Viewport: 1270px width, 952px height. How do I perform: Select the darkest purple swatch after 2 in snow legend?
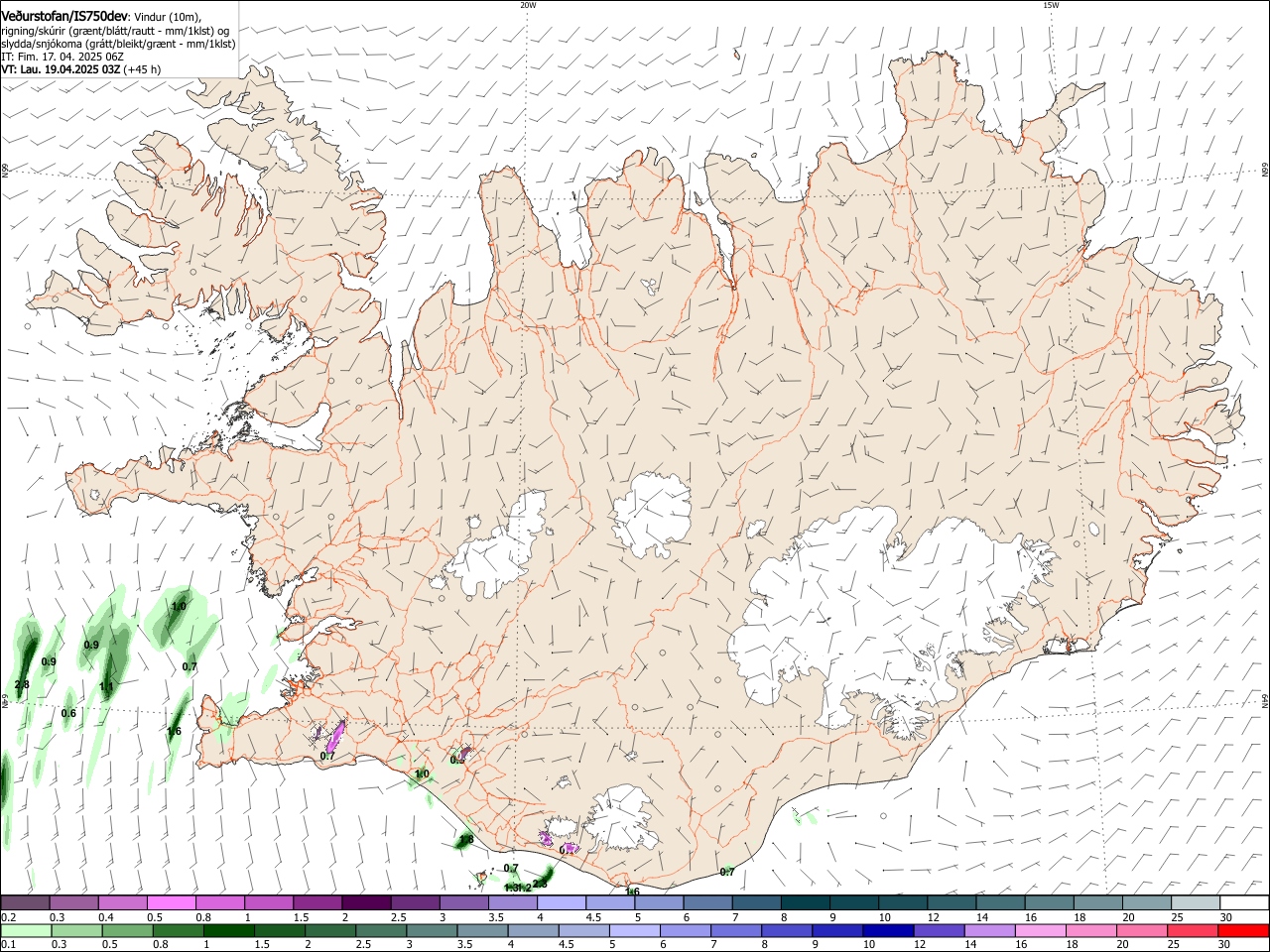(x=367, y=902)
